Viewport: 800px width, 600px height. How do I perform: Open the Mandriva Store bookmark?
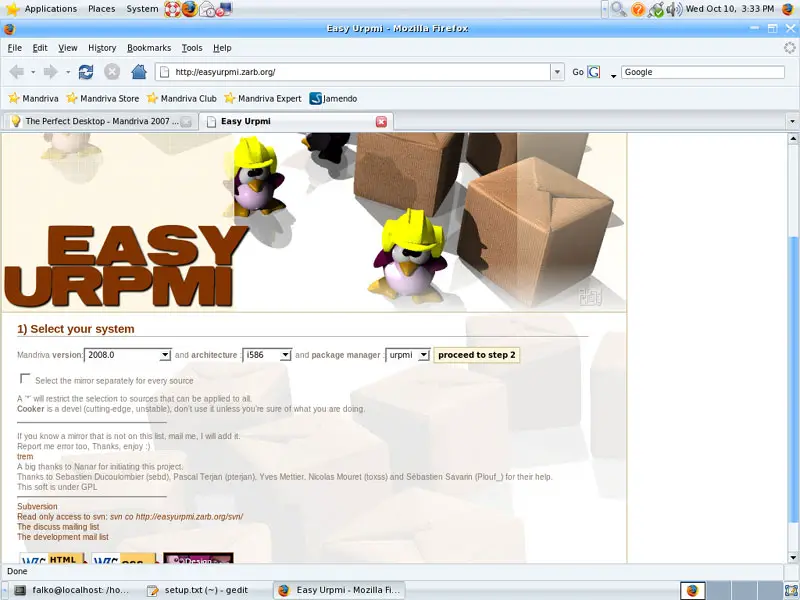pos(103,98)
